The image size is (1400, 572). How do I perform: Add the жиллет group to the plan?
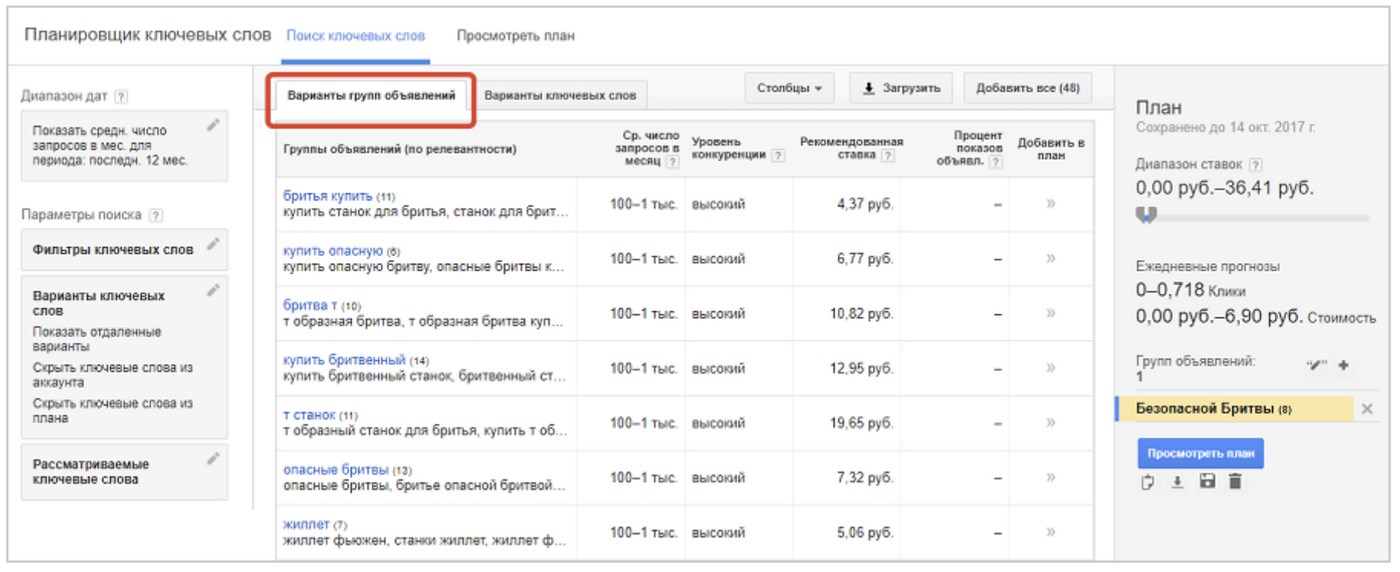[x=1050, y=533]
